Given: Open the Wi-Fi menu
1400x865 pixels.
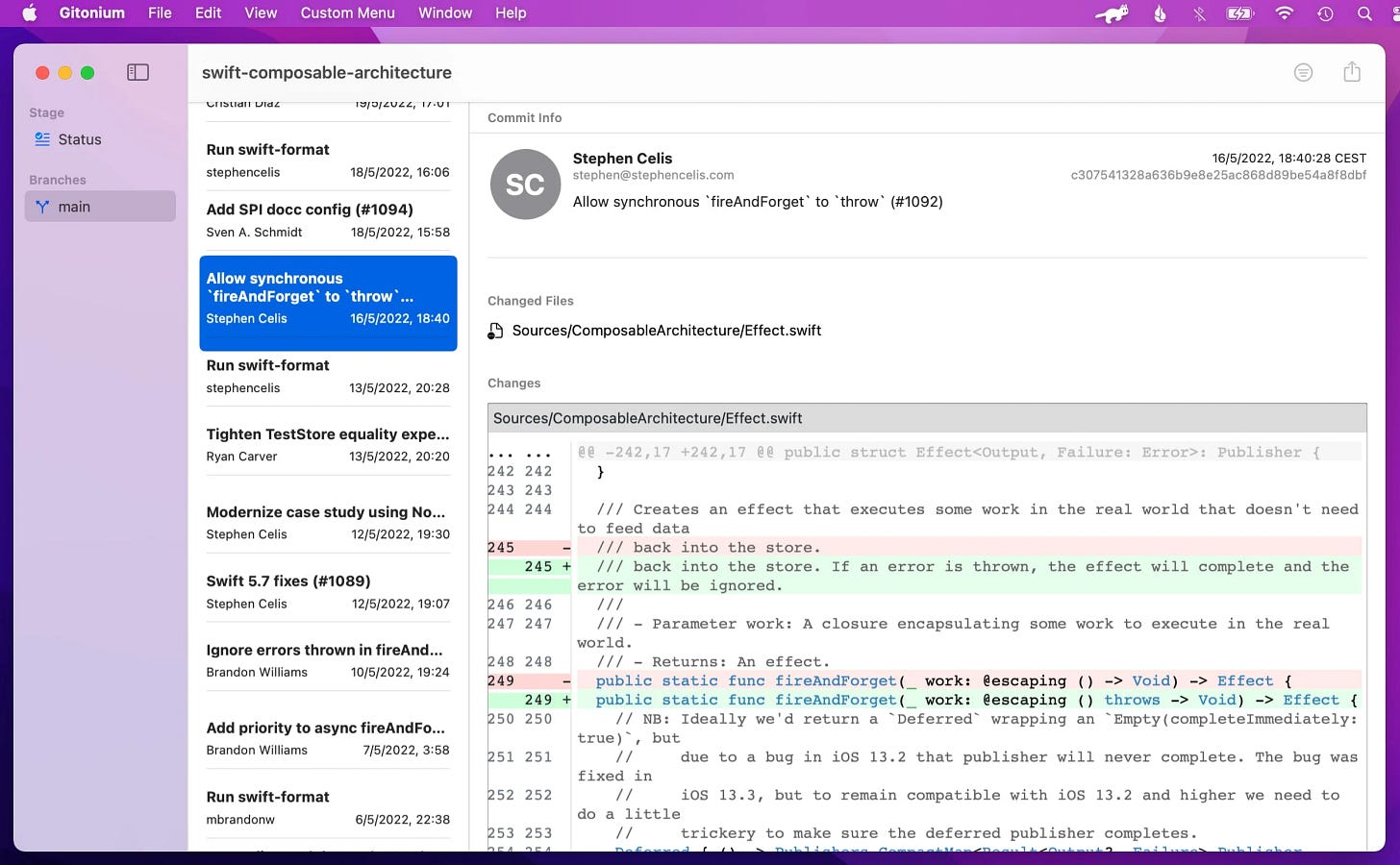Looking at the screenshot, I should (1285, 13).
